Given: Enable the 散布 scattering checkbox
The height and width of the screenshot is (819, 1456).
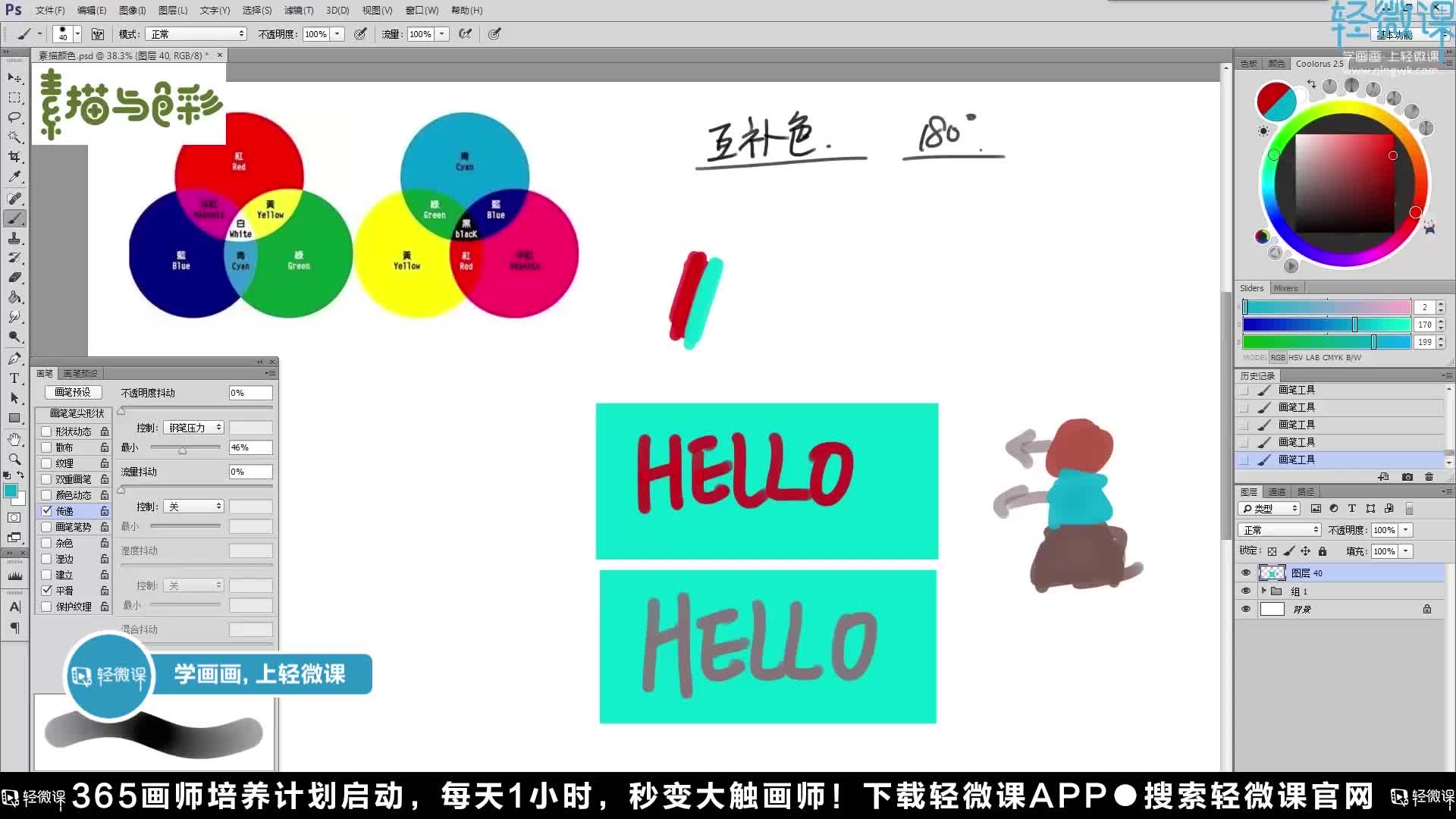Looking at the screenshot, I should [47, 447].
